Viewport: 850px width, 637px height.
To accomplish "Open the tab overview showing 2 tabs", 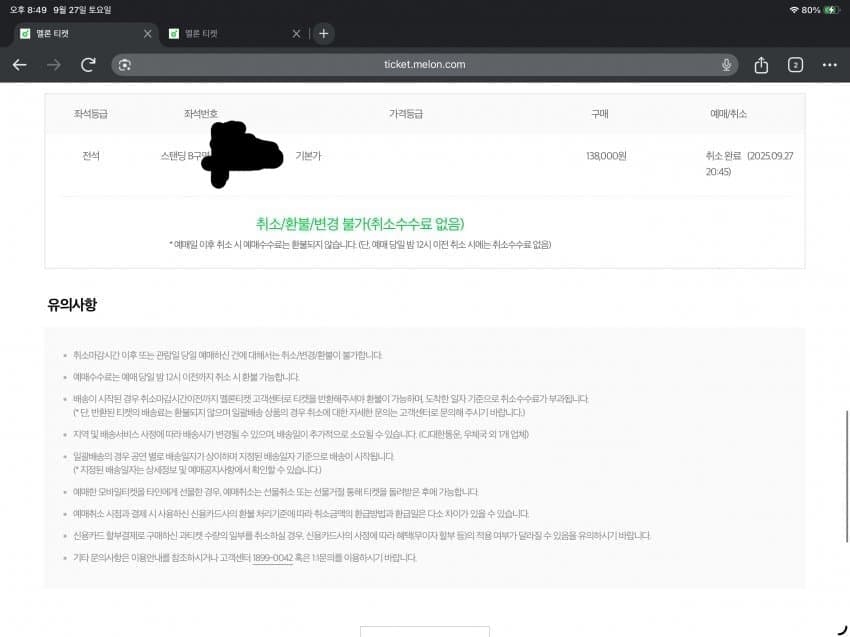I will (x=795, y=64).
